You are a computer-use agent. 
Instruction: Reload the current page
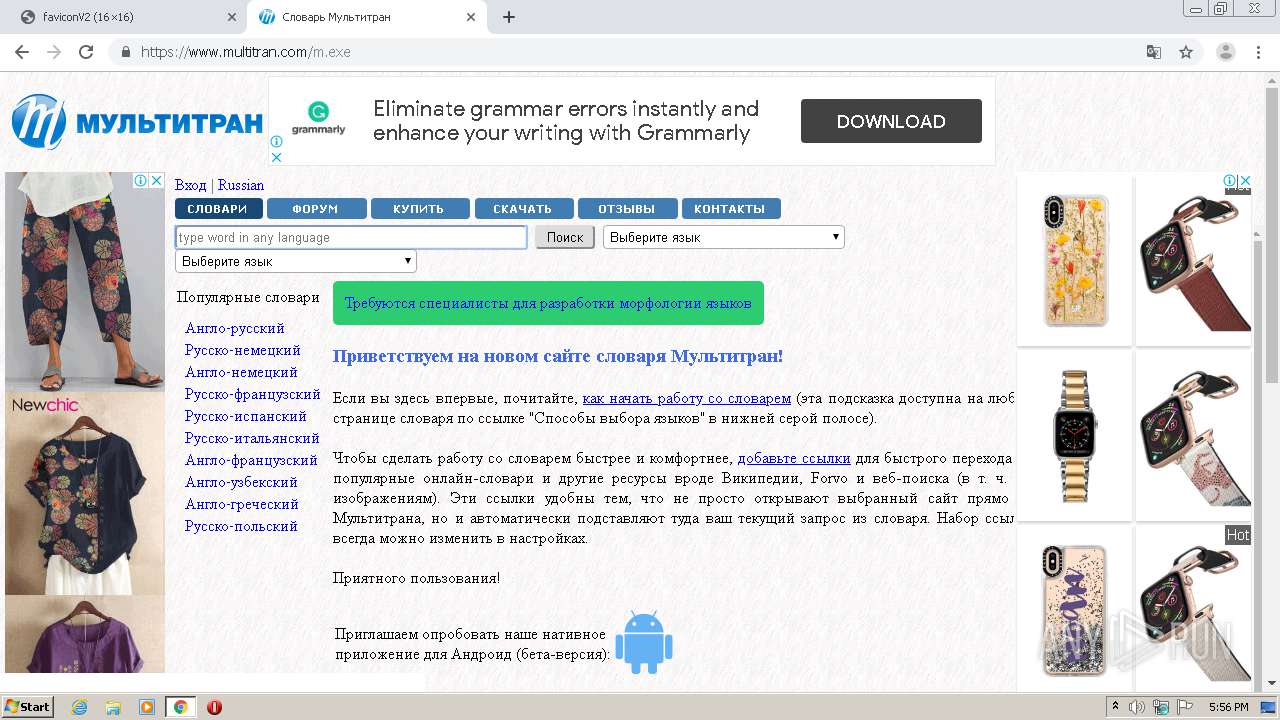pyautogui.click(x=86, y=52)
